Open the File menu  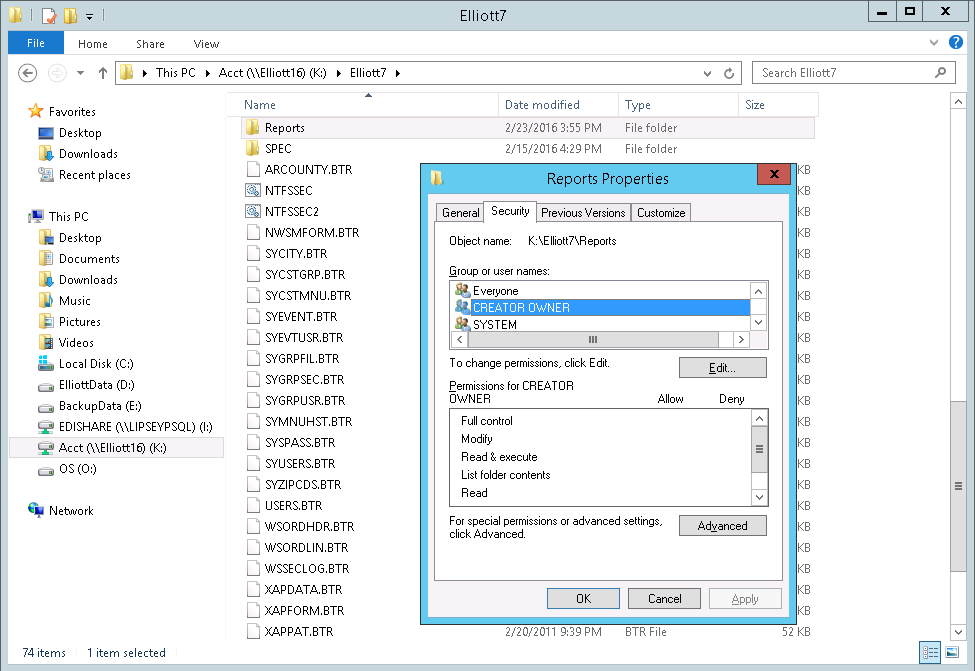point(35,43)
